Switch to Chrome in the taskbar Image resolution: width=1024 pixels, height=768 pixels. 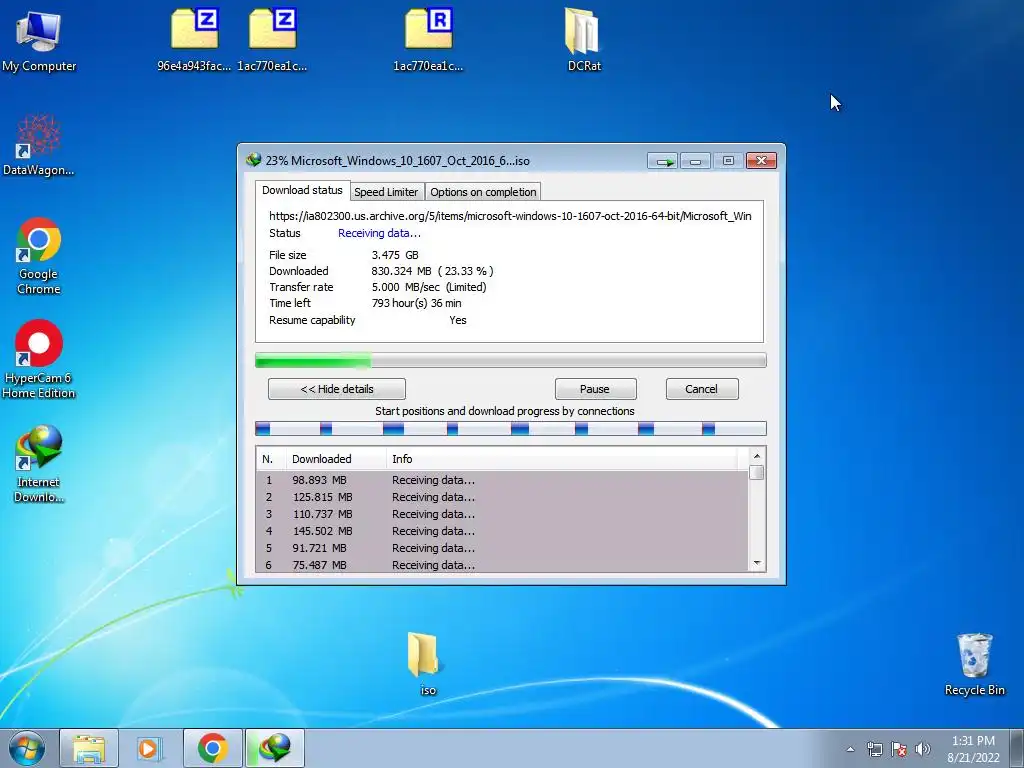(x=212, y=748)
